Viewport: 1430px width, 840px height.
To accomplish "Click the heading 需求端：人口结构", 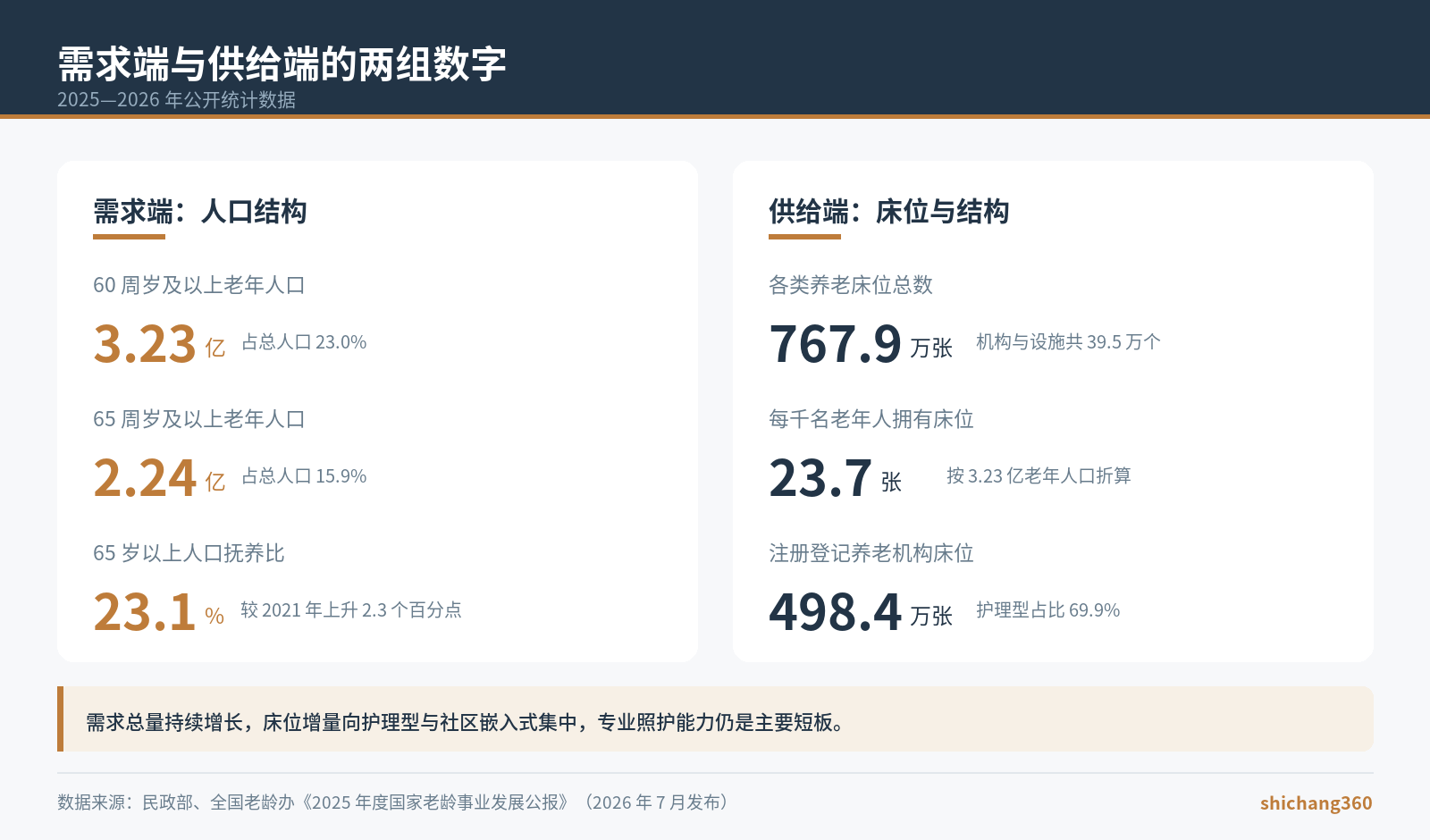I will click(200, 212).
